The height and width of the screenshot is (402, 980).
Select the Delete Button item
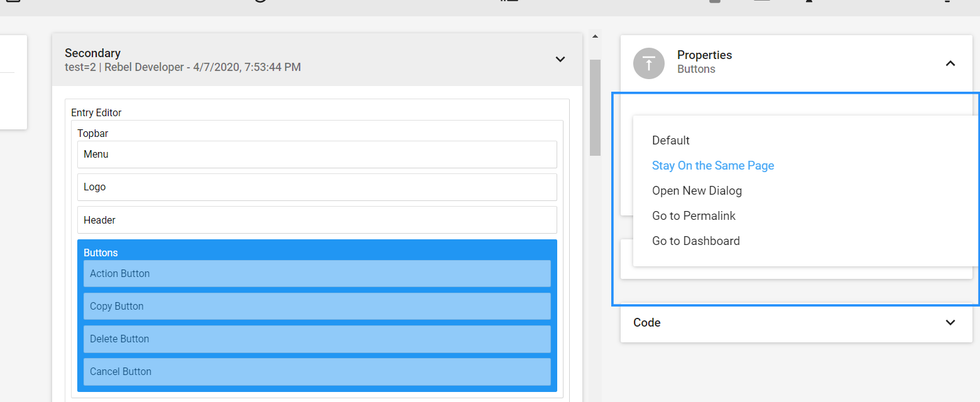pos(316,339)
